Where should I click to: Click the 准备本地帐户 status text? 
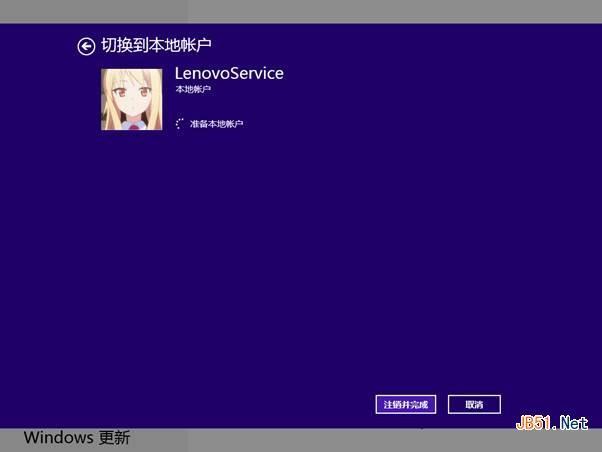pos(217,124)
